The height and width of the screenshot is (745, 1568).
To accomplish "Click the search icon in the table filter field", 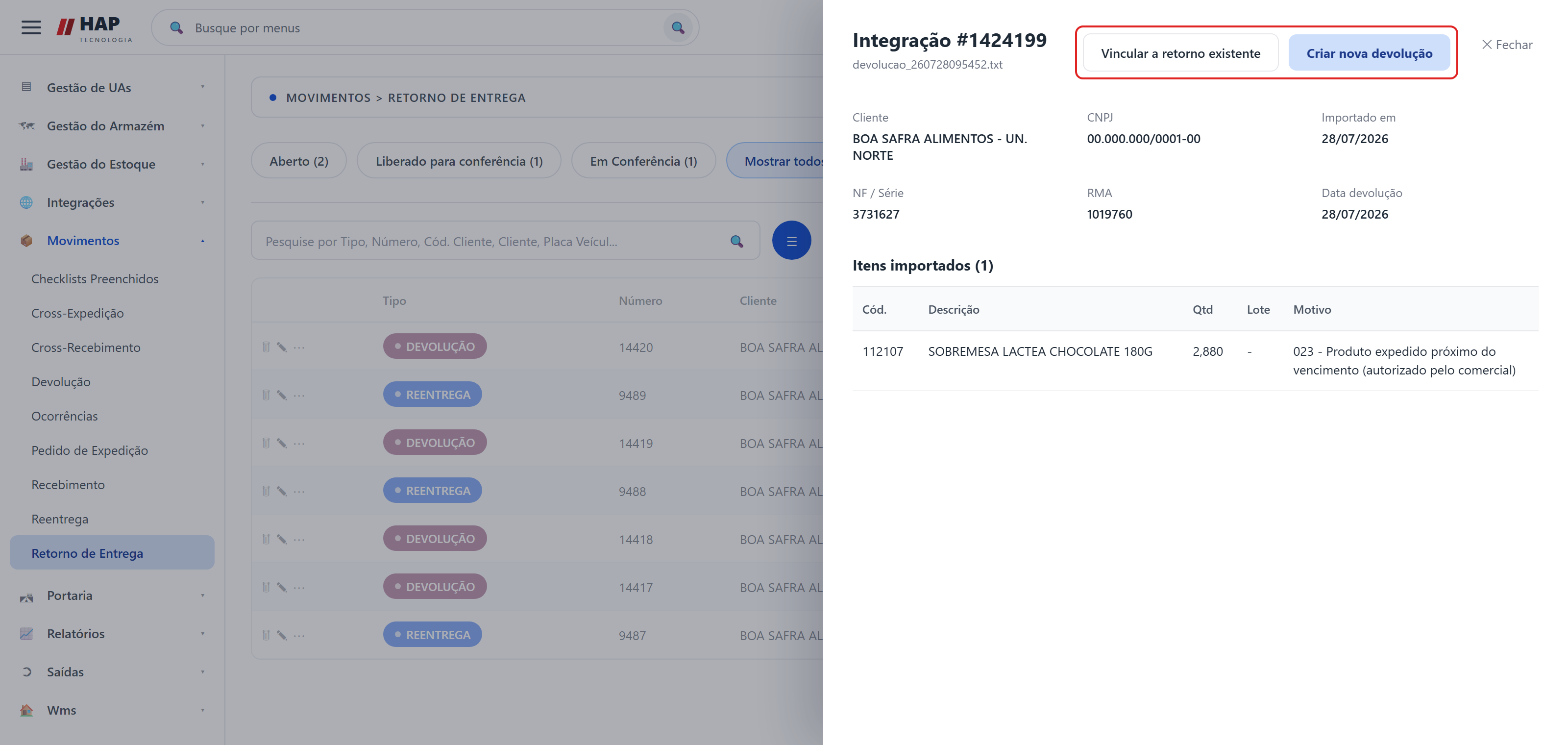I will click(736, 242).
